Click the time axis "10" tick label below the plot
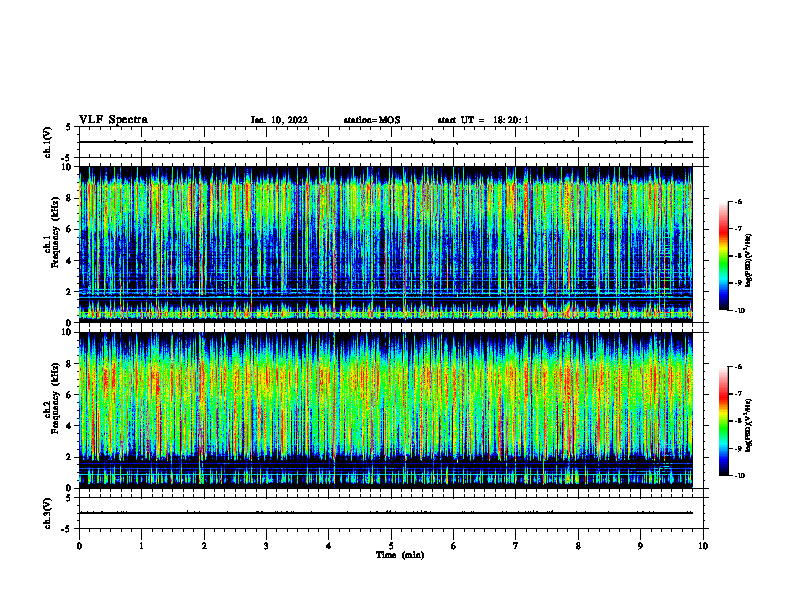This screenshot has width=792, height=612. [x=703, y=546]
